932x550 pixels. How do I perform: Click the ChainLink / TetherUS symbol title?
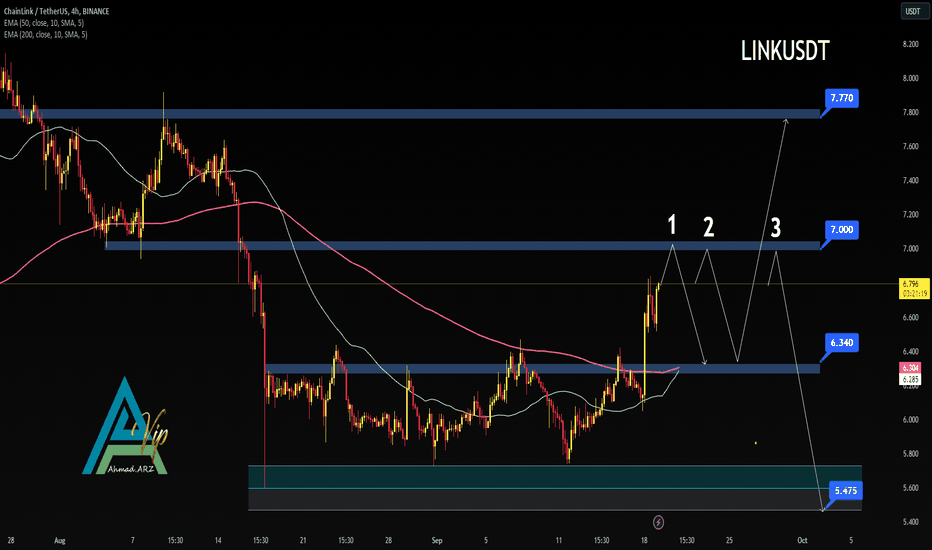point(56,11)
